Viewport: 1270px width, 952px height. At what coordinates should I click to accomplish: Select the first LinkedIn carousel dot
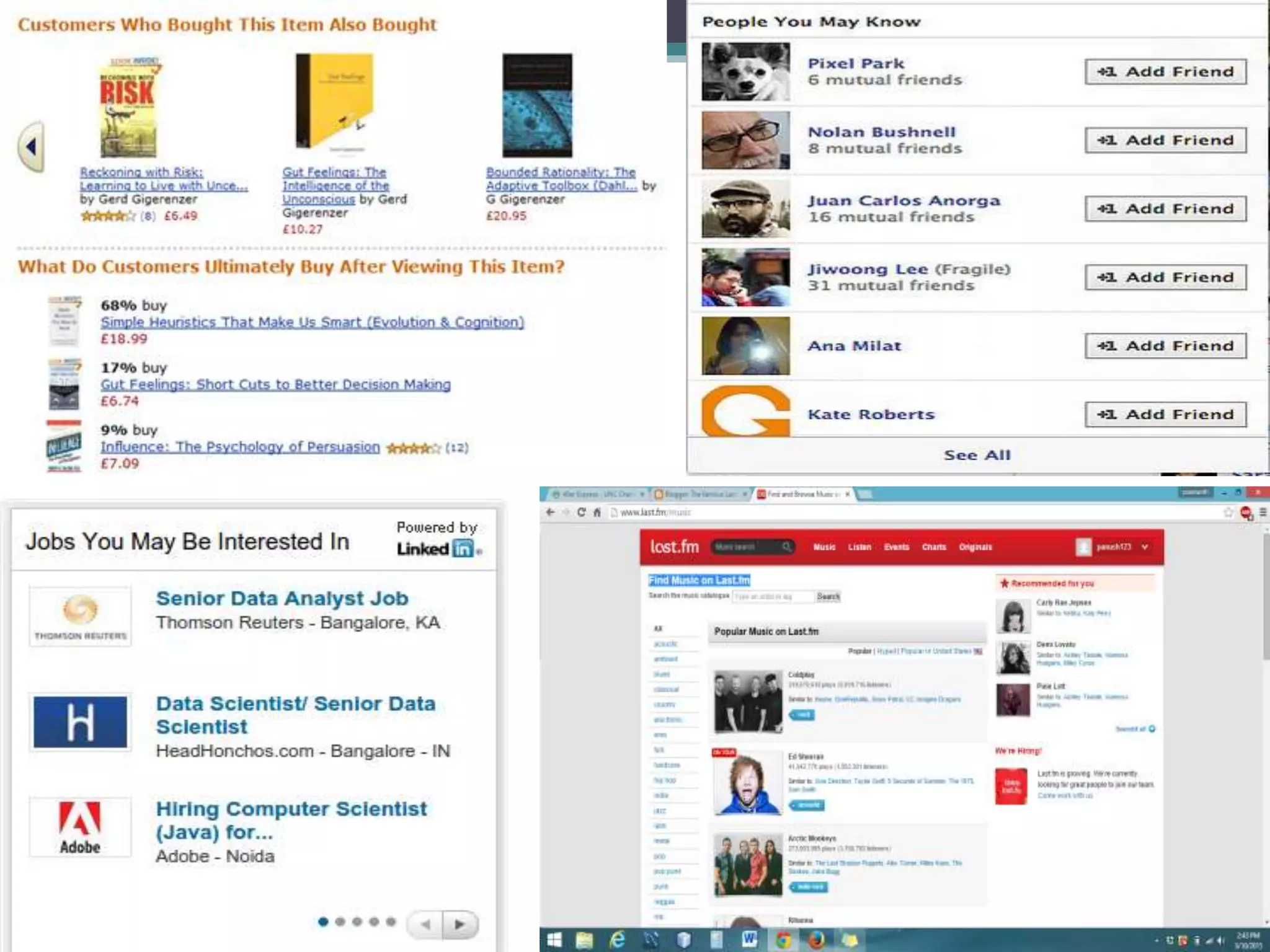click(x=322, y=922)
